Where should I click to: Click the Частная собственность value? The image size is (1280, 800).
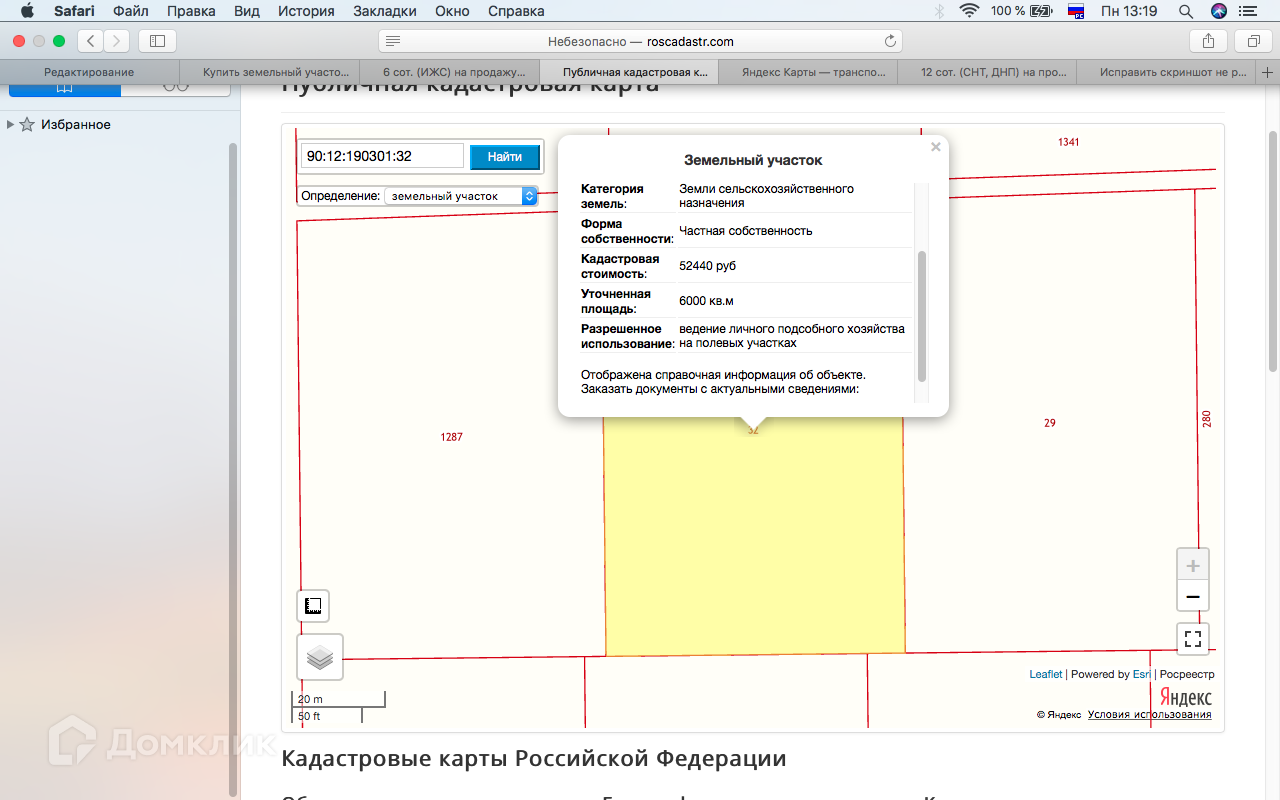tap(746, 231)
